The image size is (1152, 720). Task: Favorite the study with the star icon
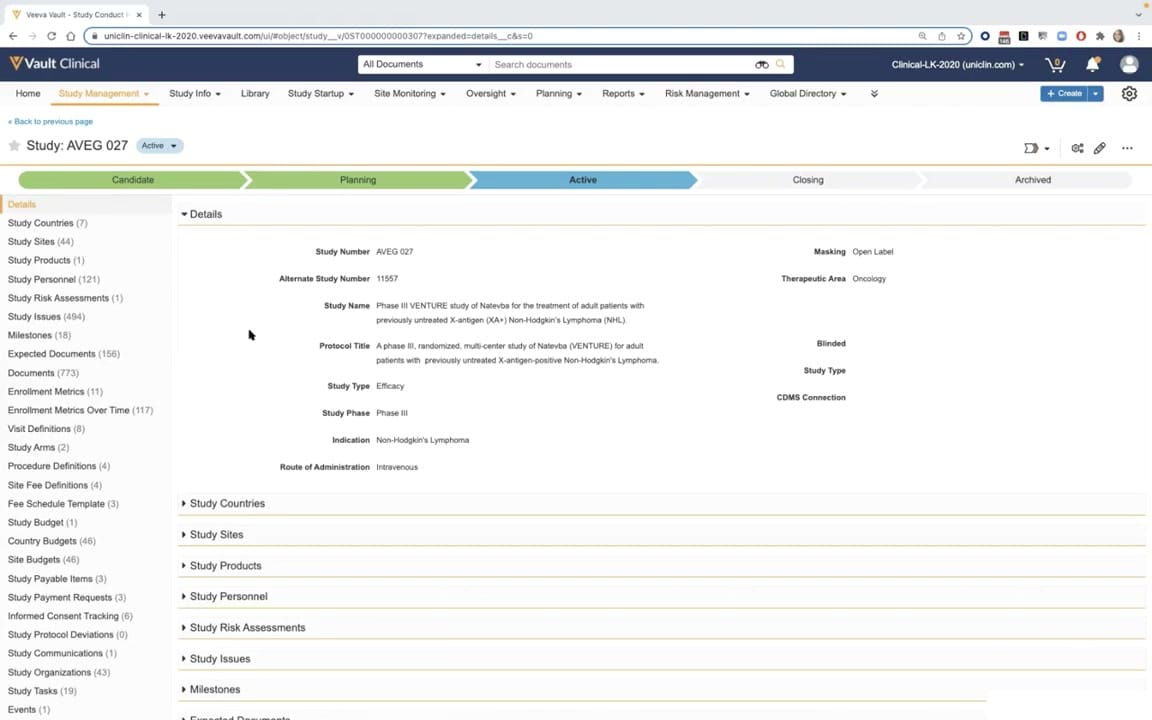[x=14, y=145]
